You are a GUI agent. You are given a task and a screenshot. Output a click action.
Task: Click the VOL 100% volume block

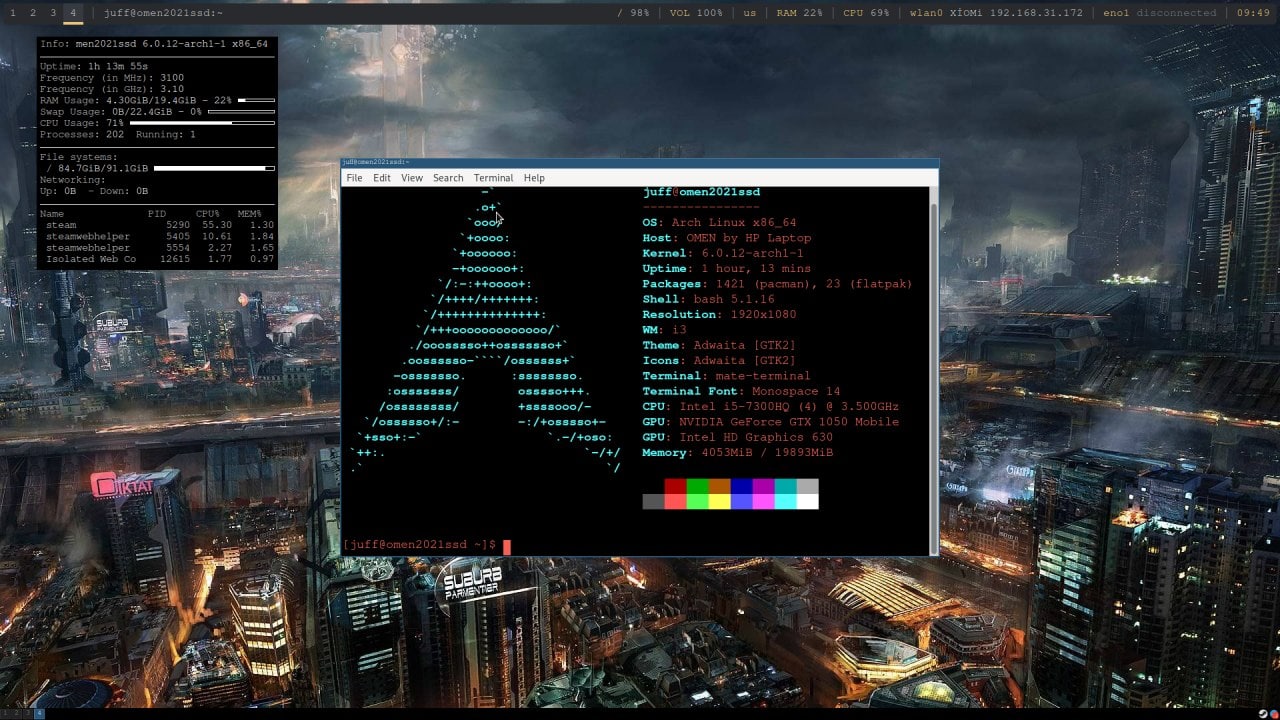coord(696,13)
